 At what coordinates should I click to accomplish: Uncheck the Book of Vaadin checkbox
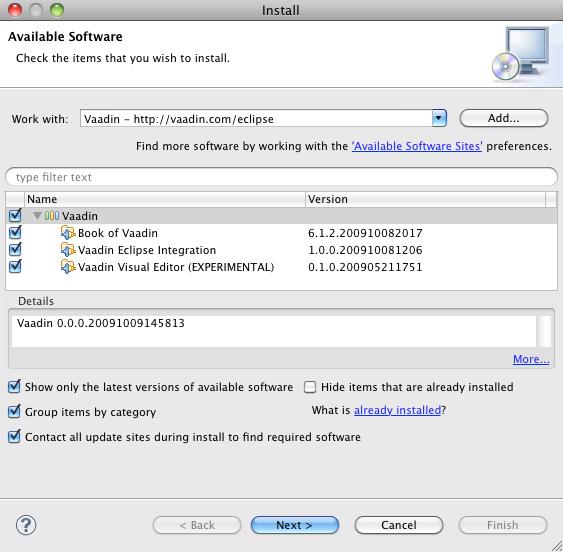(15, 232)
